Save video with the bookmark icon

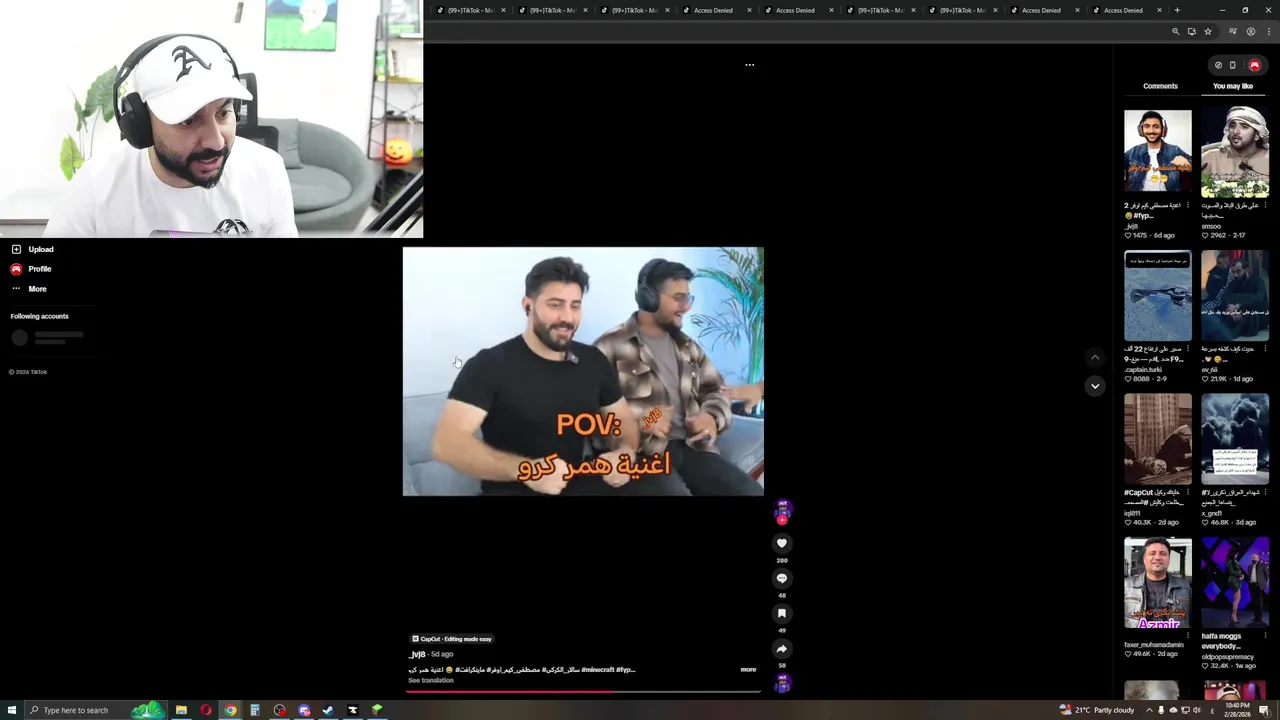tap(782, 613)
